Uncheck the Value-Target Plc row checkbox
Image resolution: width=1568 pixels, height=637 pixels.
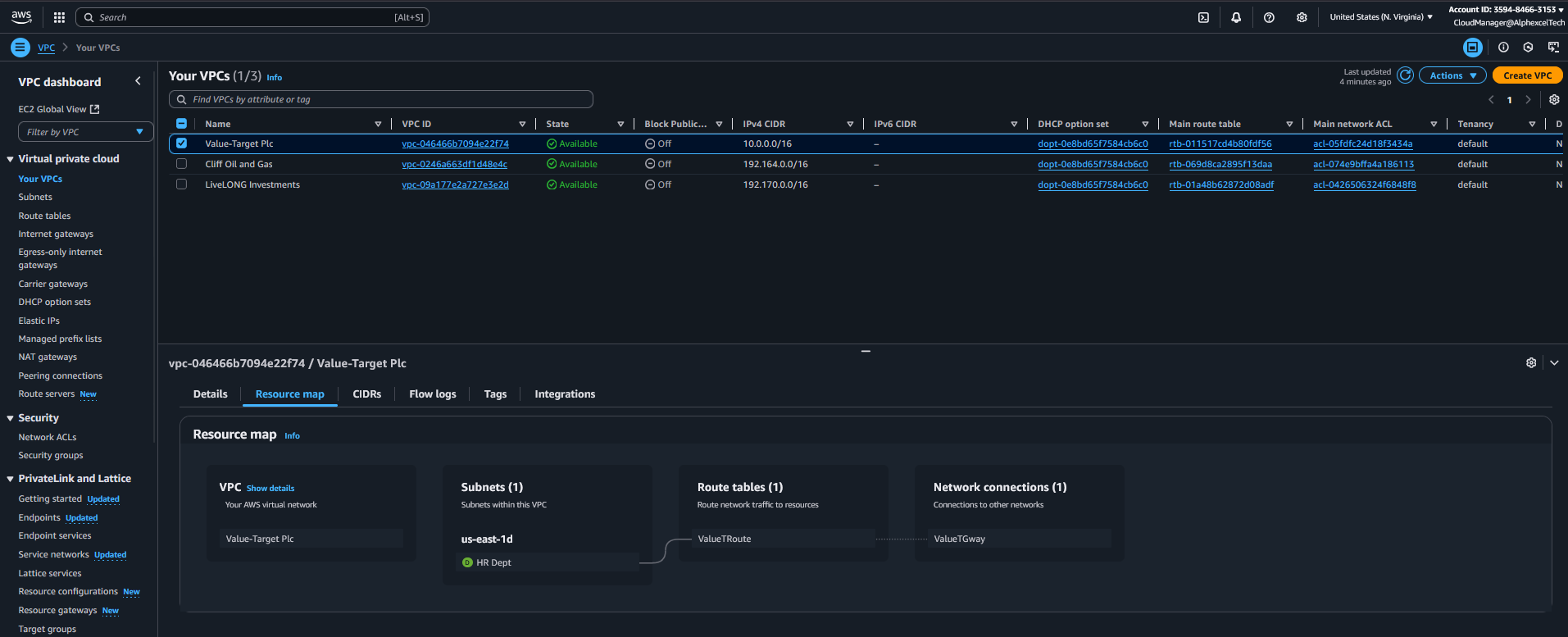(x=181, y=143)
